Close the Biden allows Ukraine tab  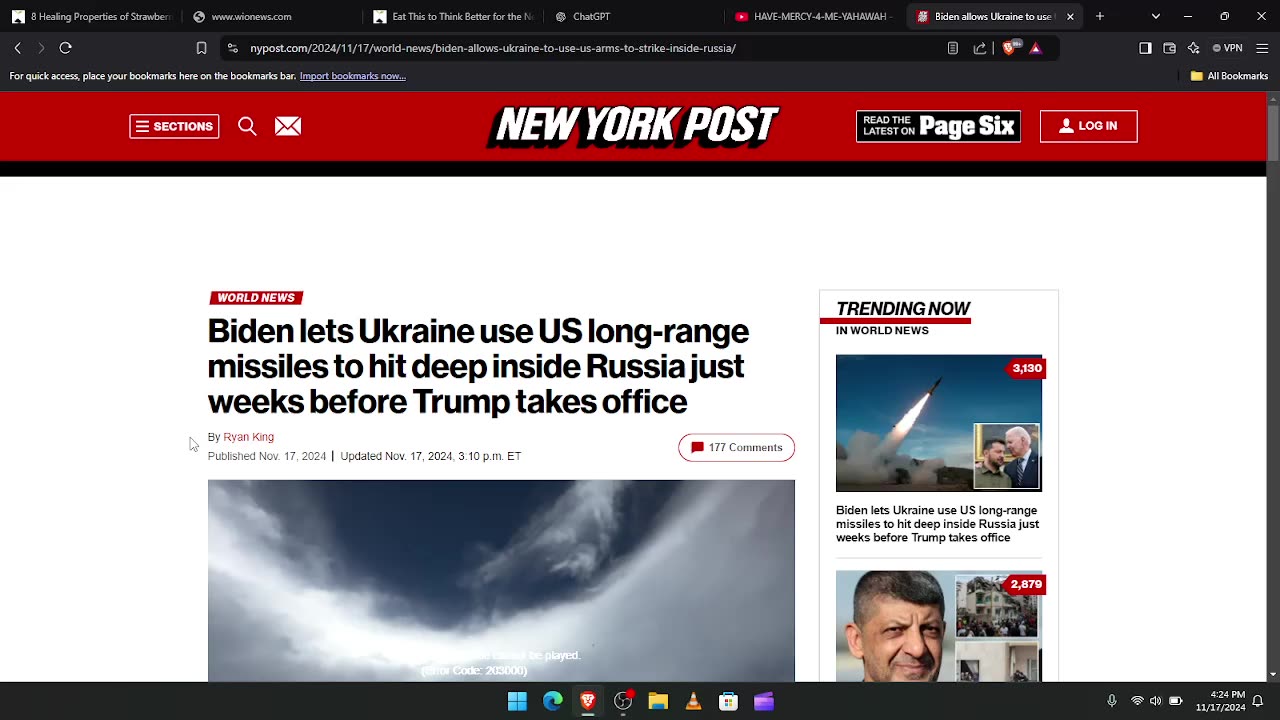[1070, 17]
